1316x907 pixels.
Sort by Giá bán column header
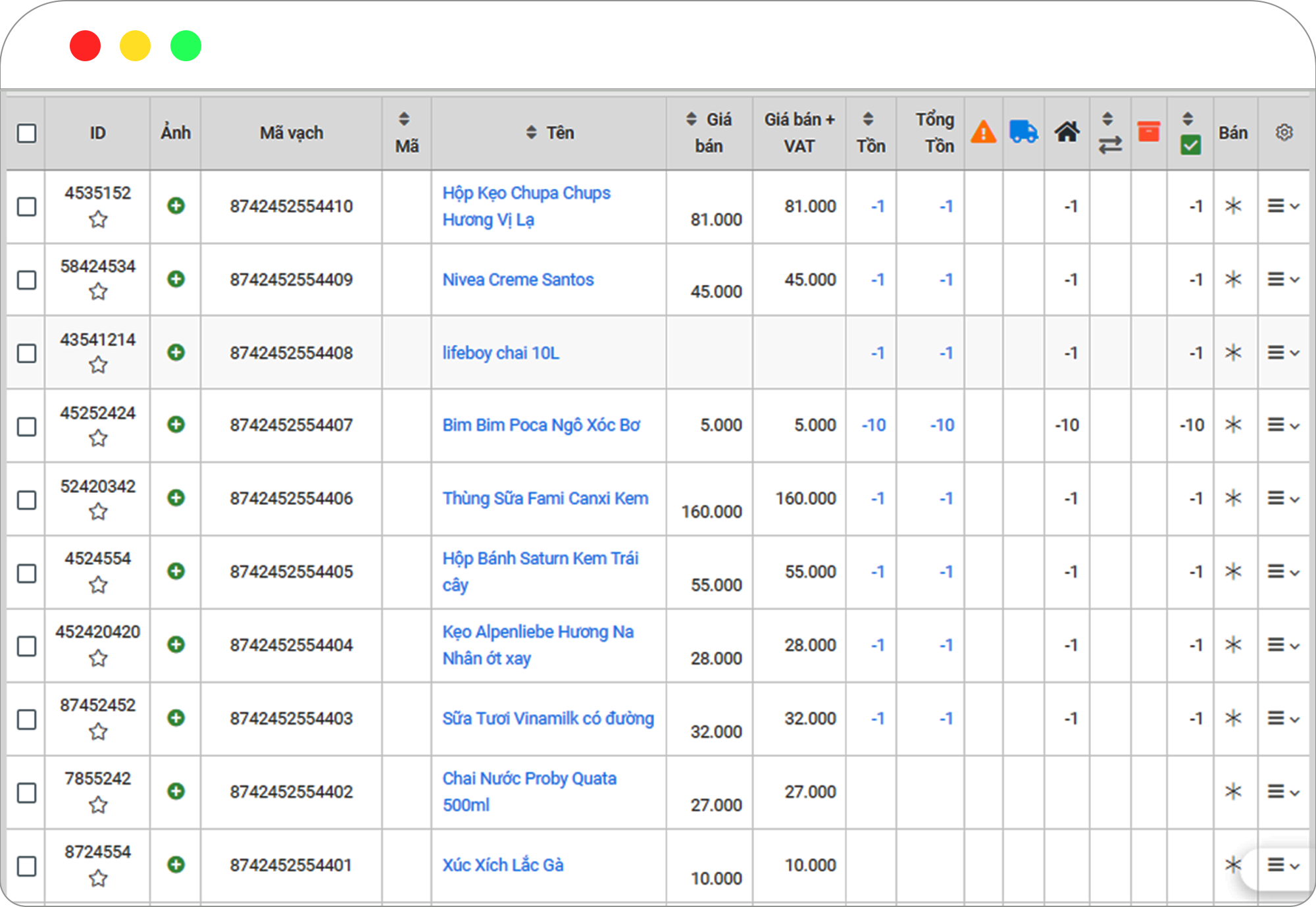click(709, 132)
